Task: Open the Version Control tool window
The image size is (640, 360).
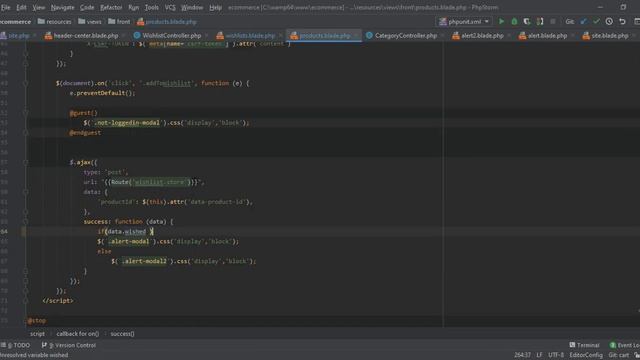Action: (x=69, y=345)
